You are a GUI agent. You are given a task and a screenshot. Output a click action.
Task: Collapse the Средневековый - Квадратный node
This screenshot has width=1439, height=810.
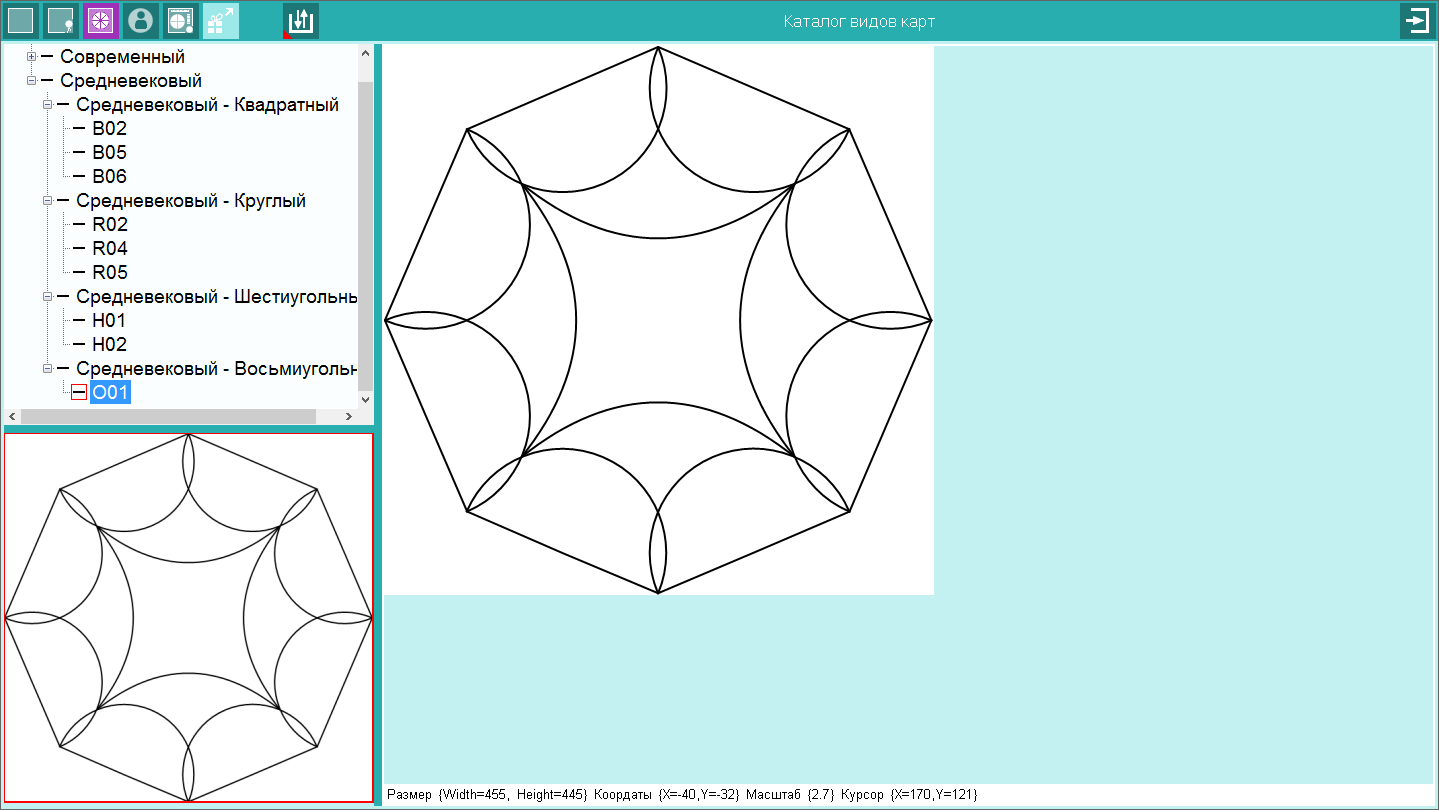tap(47, 105)
